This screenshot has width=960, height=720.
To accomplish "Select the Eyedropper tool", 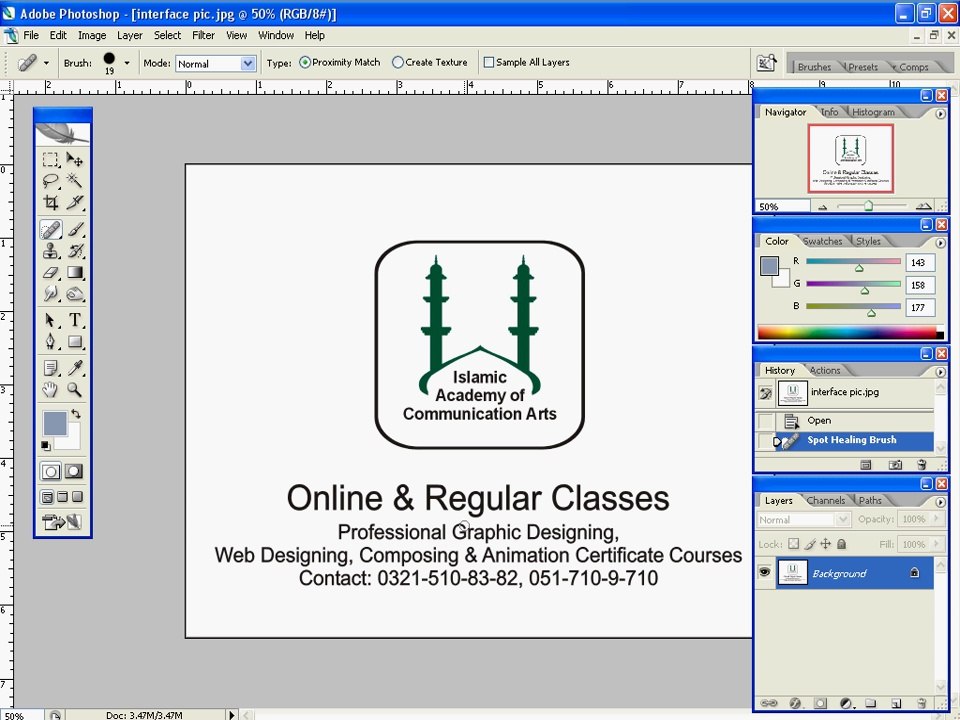I will [75, 368].
